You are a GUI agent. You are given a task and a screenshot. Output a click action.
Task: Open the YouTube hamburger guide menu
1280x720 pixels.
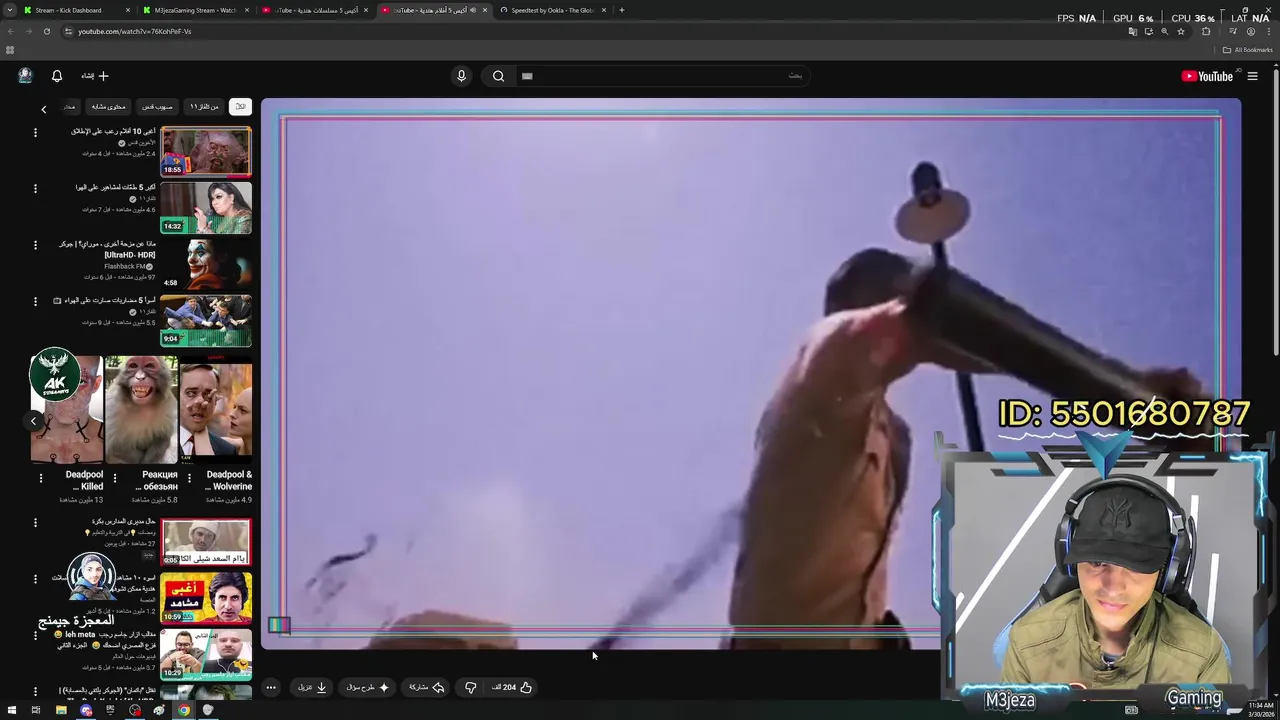pos(1252,76)
